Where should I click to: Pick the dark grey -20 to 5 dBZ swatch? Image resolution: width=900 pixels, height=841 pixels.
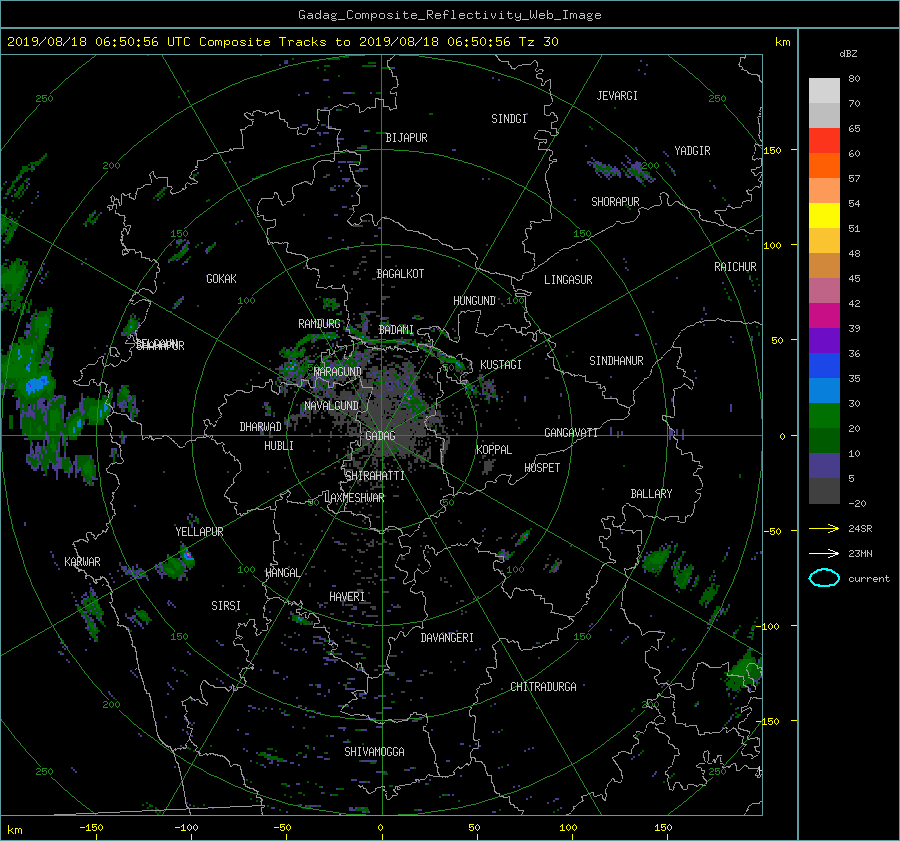(824, 490)
